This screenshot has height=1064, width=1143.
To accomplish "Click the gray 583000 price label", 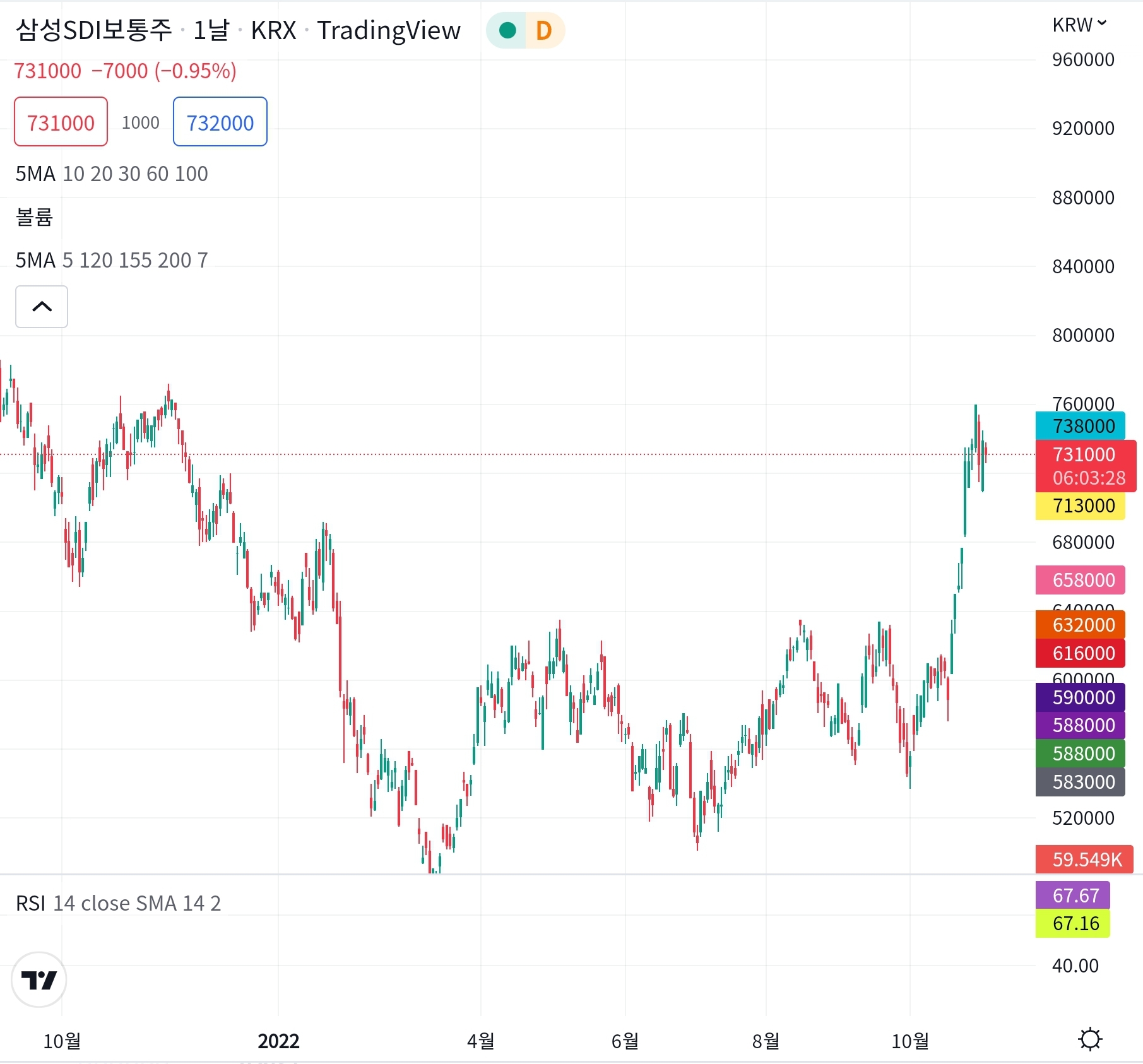I will (x=1081, y=782).
